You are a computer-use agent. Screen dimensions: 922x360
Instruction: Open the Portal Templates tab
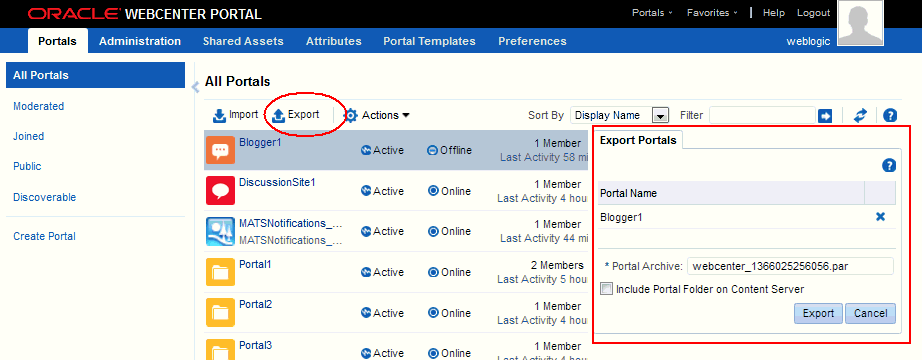click(x=429, y=41)
